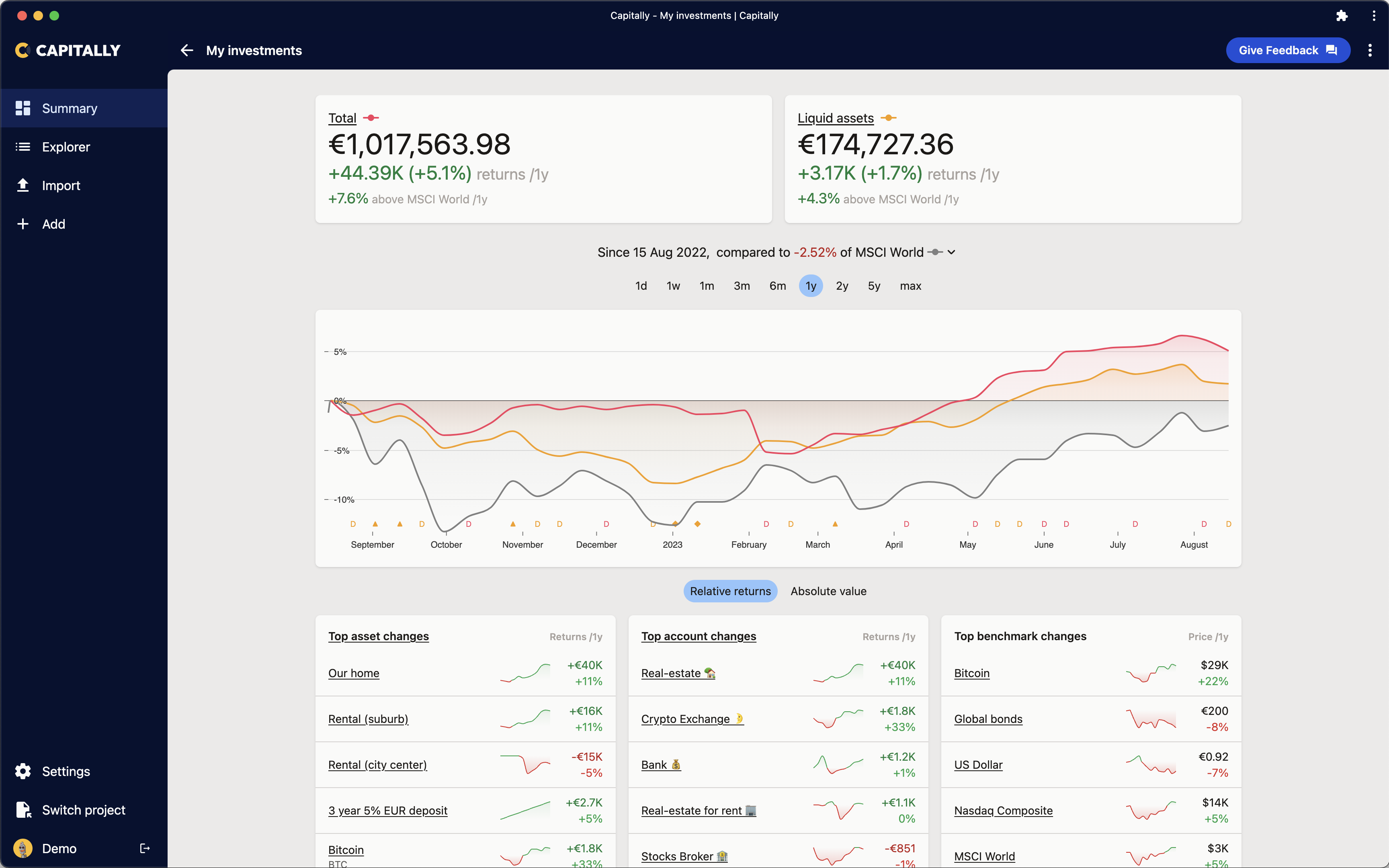The height and width of the screenshot is (868, 1389).
Task: Open the three-dot options menu top right
Action: (x=1370, y=50)
